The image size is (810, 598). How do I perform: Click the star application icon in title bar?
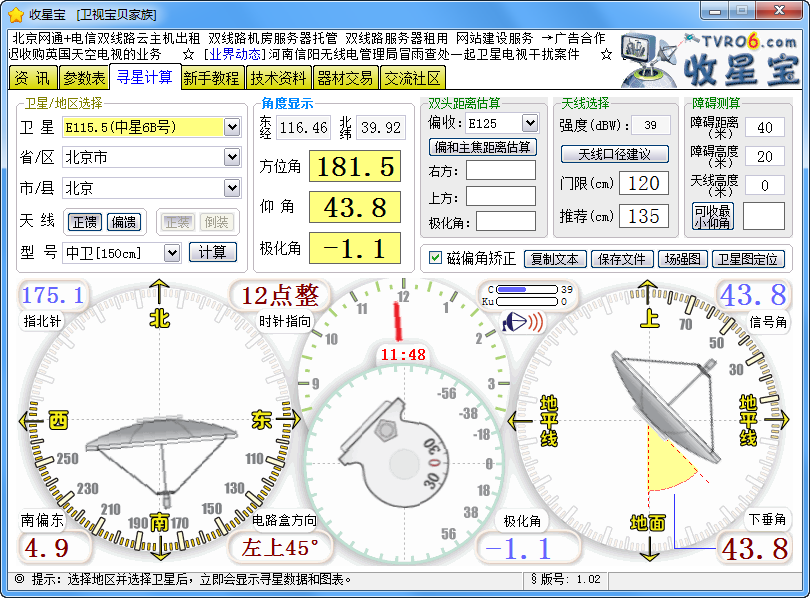click(16, 14)
